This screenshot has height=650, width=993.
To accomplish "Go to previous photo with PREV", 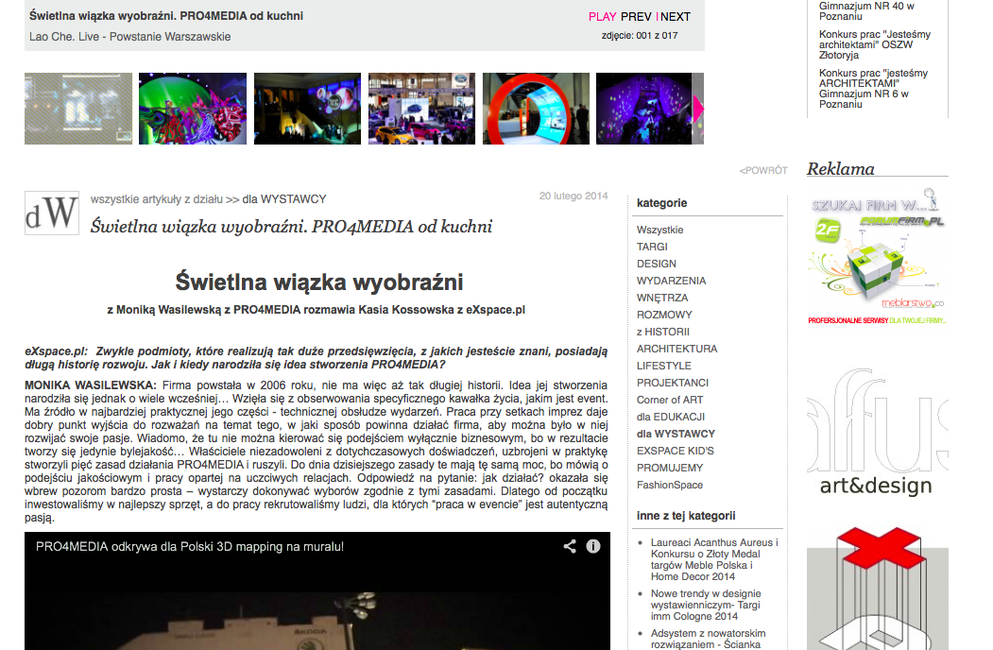I will click(636, 16).
